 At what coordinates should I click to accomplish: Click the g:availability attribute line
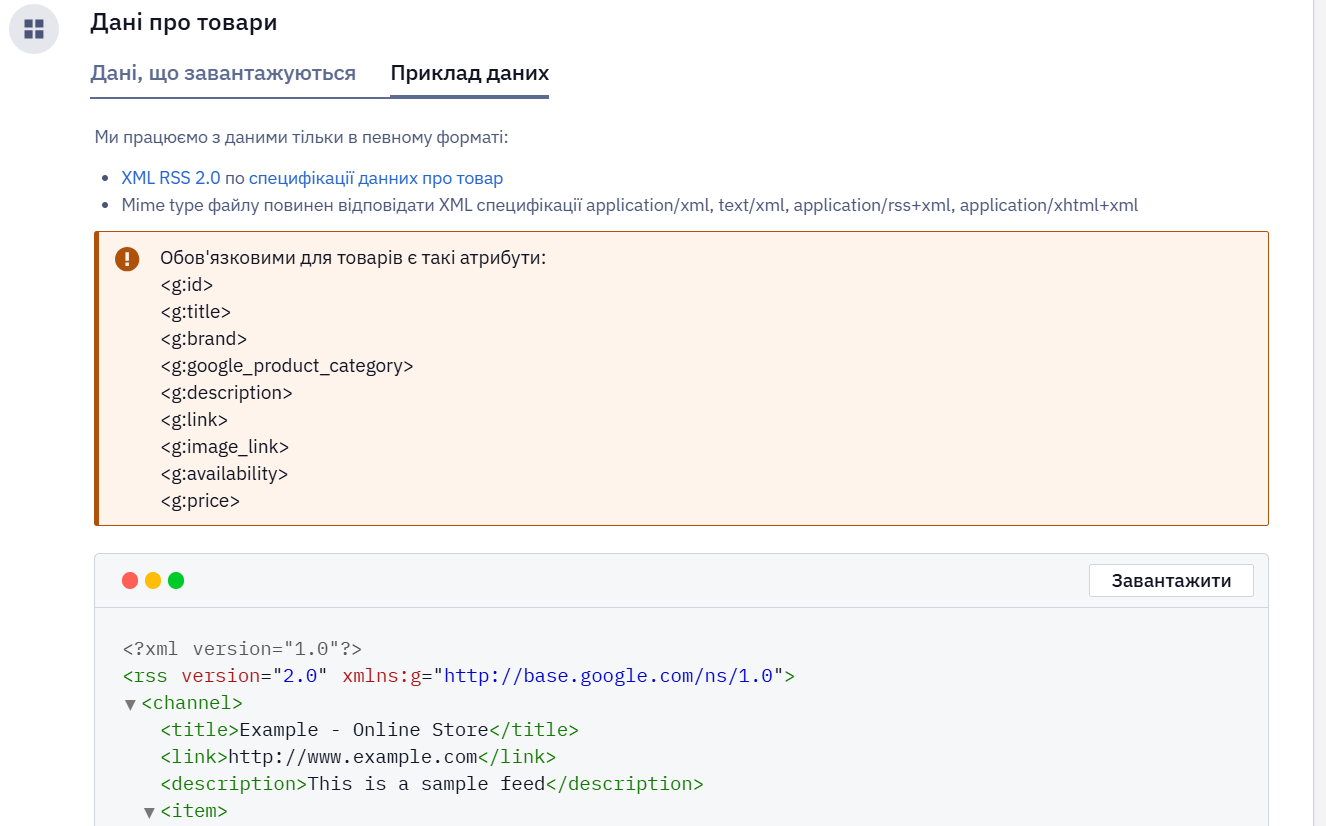224,474
